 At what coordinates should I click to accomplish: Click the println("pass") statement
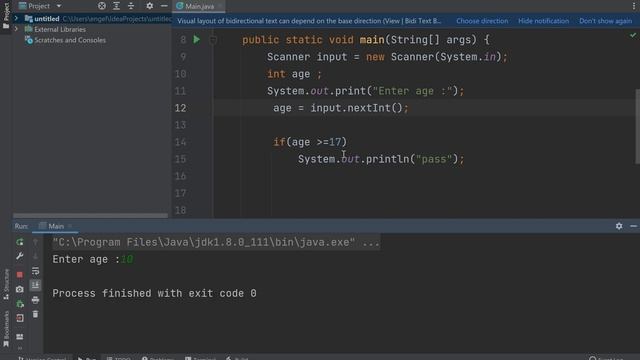[x=381, y=159]
